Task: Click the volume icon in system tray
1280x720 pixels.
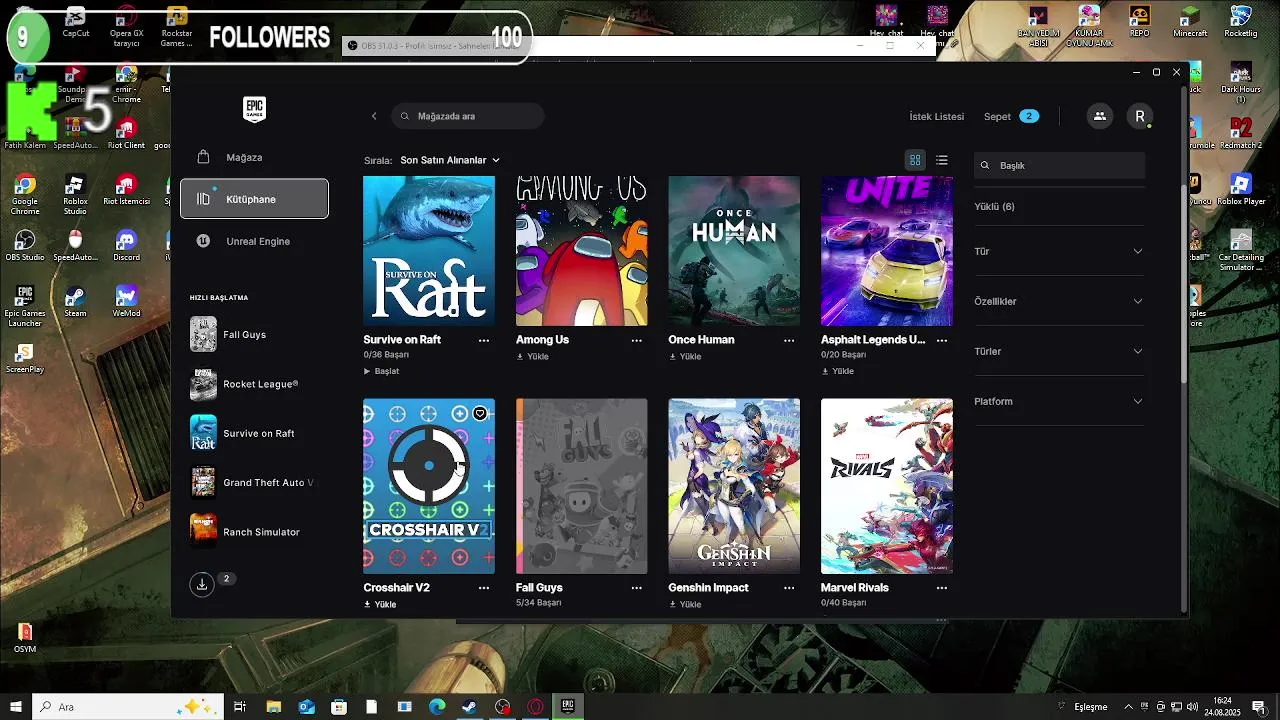Action: click(x=1192, y=707)
